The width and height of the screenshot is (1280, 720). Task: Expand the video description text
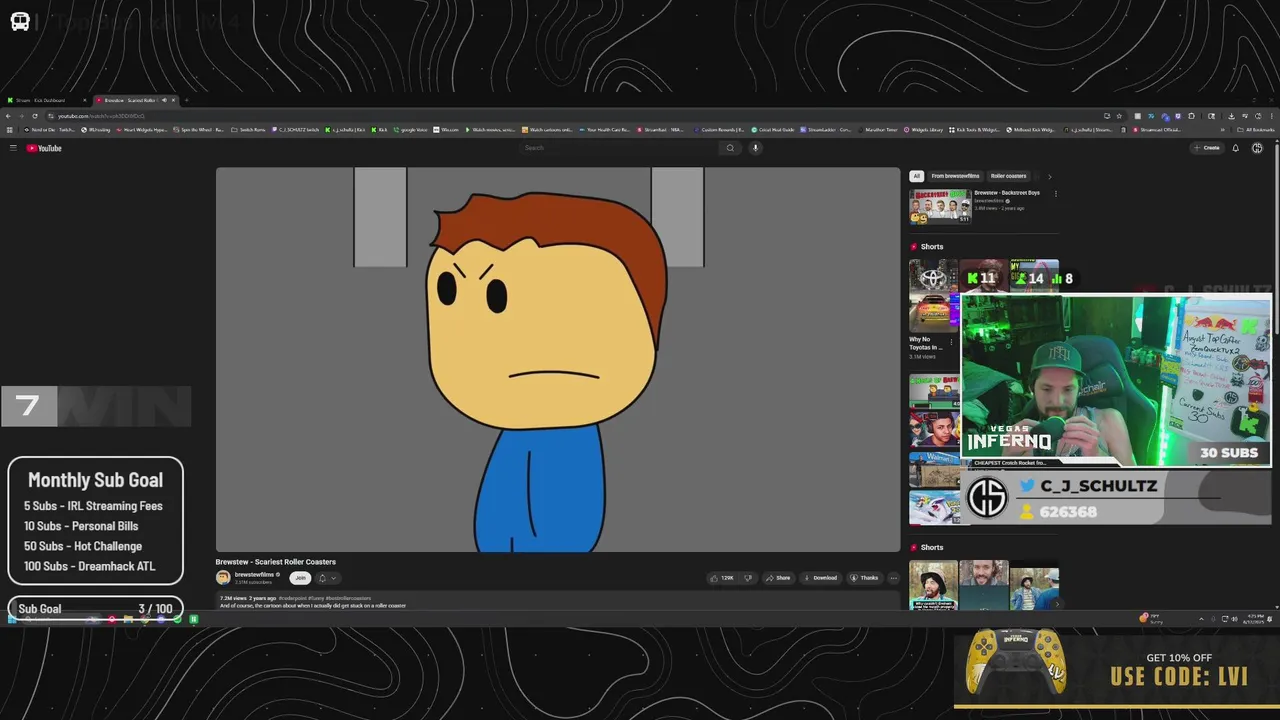click(x=558, y=601)
